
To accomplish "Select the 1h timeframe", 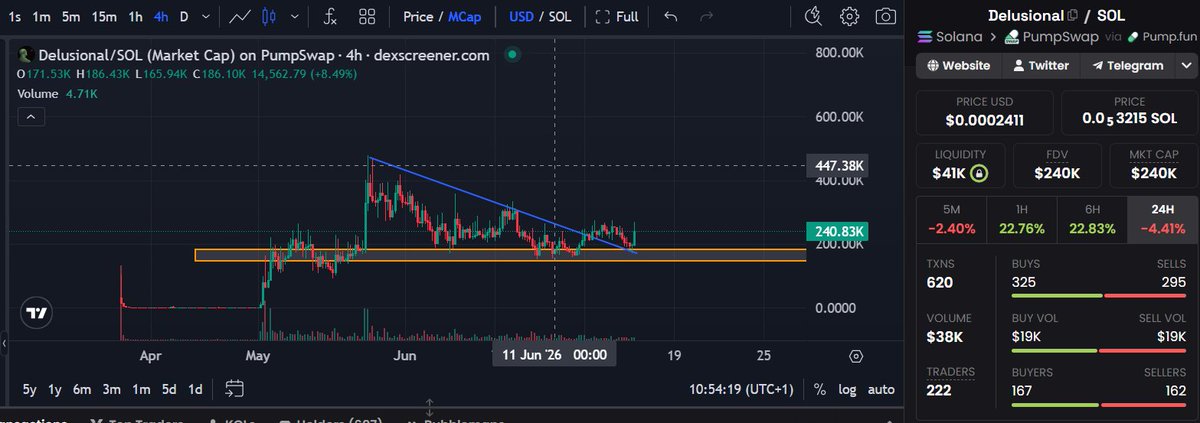I will pyautogui.click(x=136, y=17).
